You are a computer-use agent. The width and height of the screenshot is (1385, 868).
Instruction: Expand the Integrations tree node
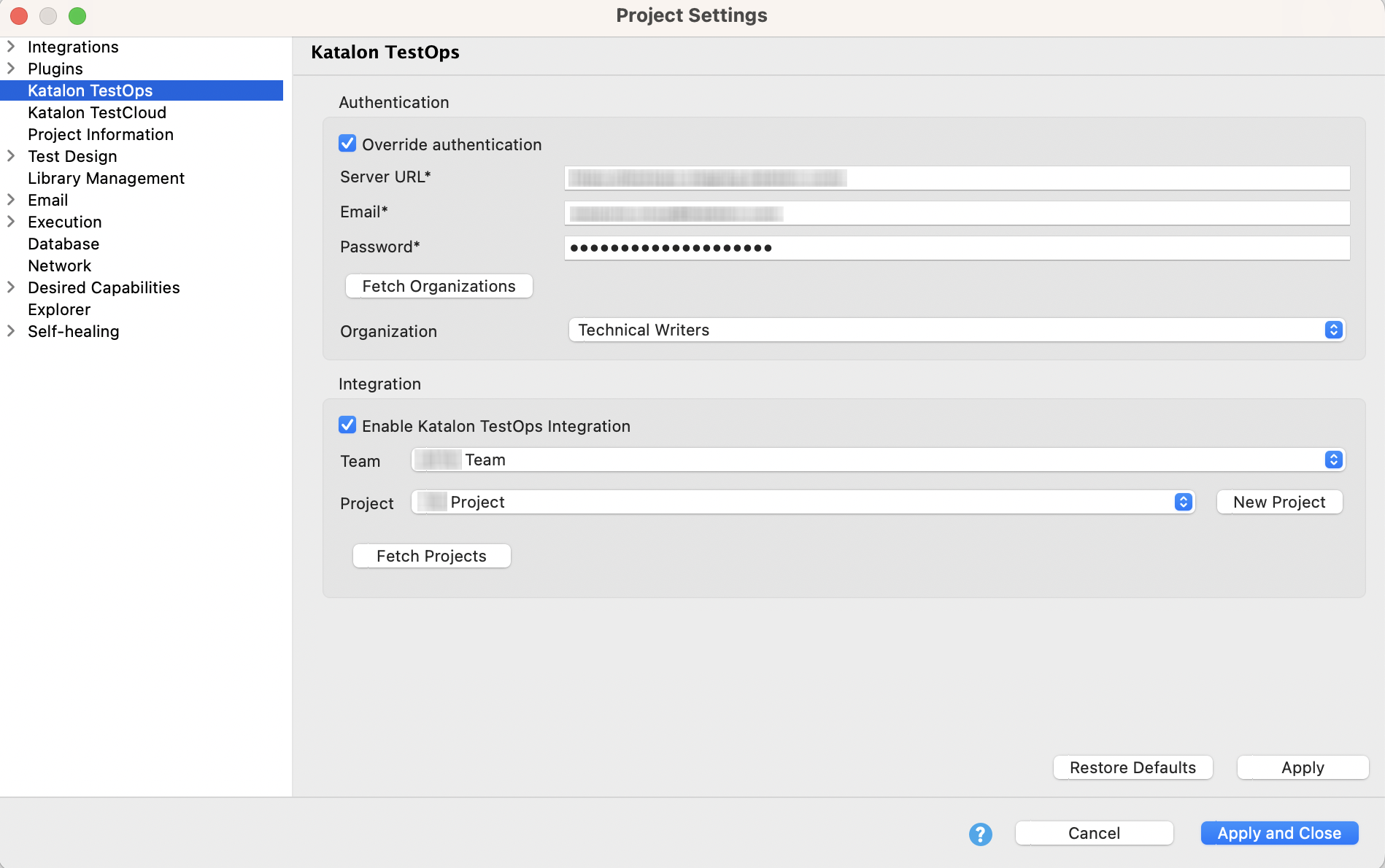click(11, 47)
